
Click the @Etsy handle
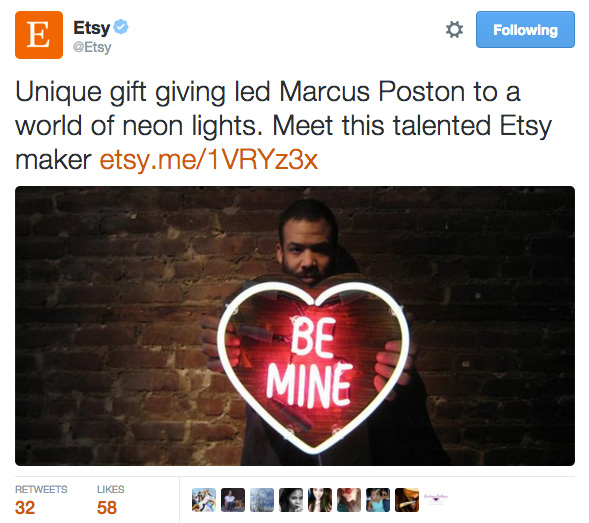click(x=92, y=47)
